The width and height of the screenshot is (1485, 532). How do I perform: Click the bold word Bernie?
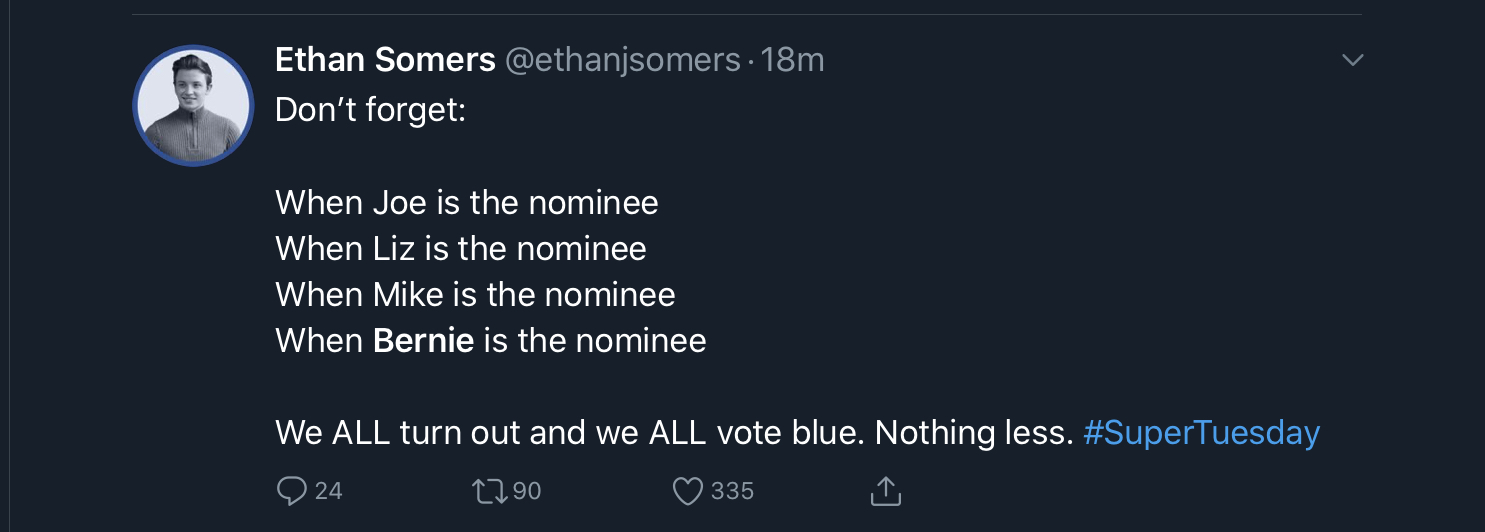(423, 341)
